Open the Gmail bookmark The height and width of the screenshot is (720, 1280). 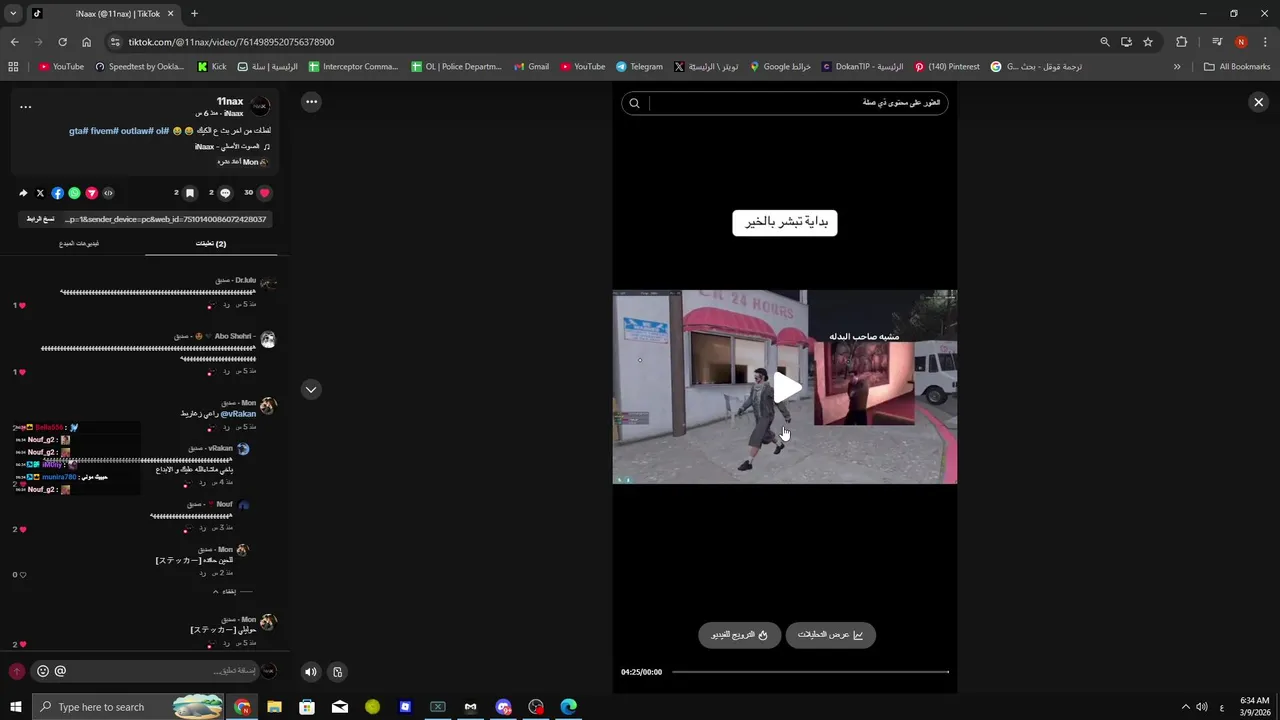coord(531,67)
